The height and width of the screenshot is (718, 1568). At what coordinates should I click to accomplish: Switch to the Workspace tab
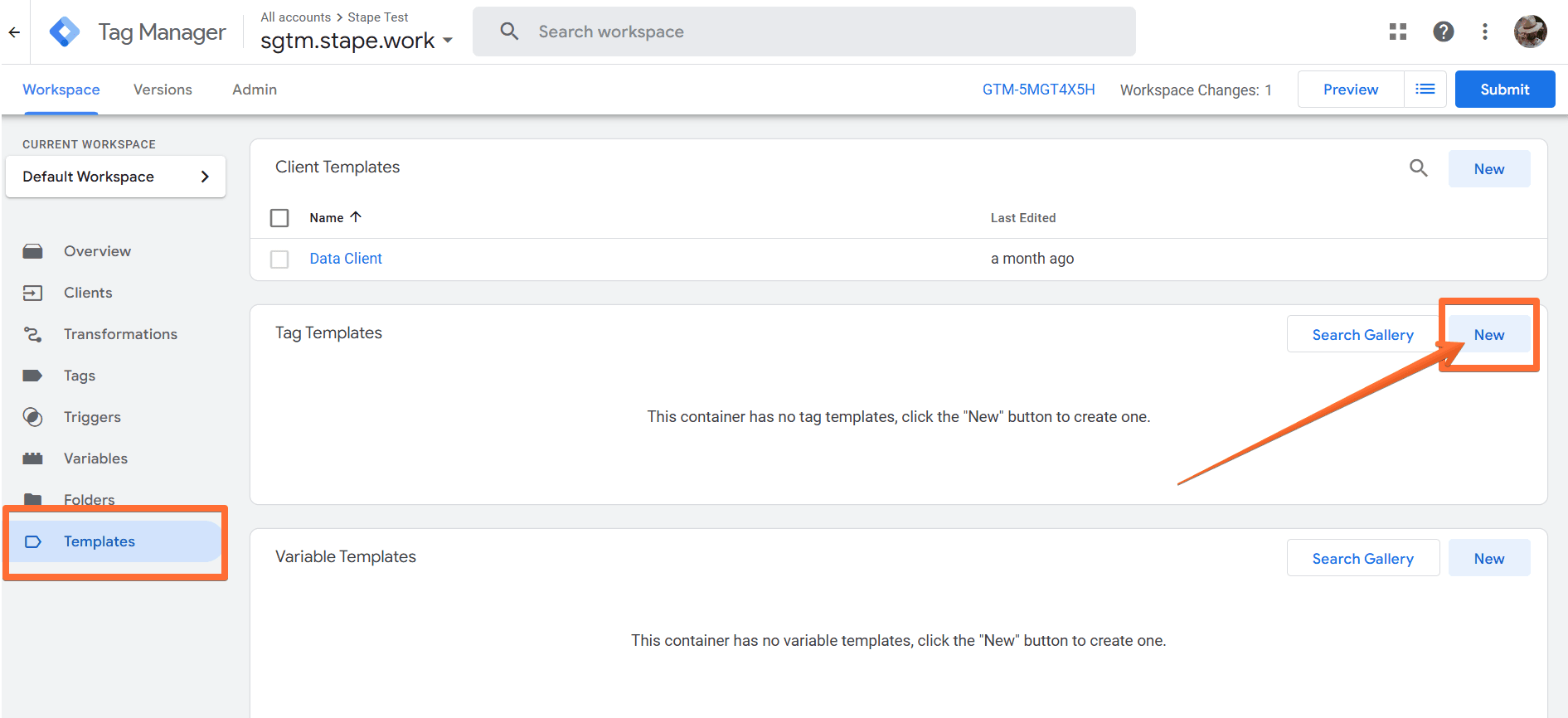[61, 90]
